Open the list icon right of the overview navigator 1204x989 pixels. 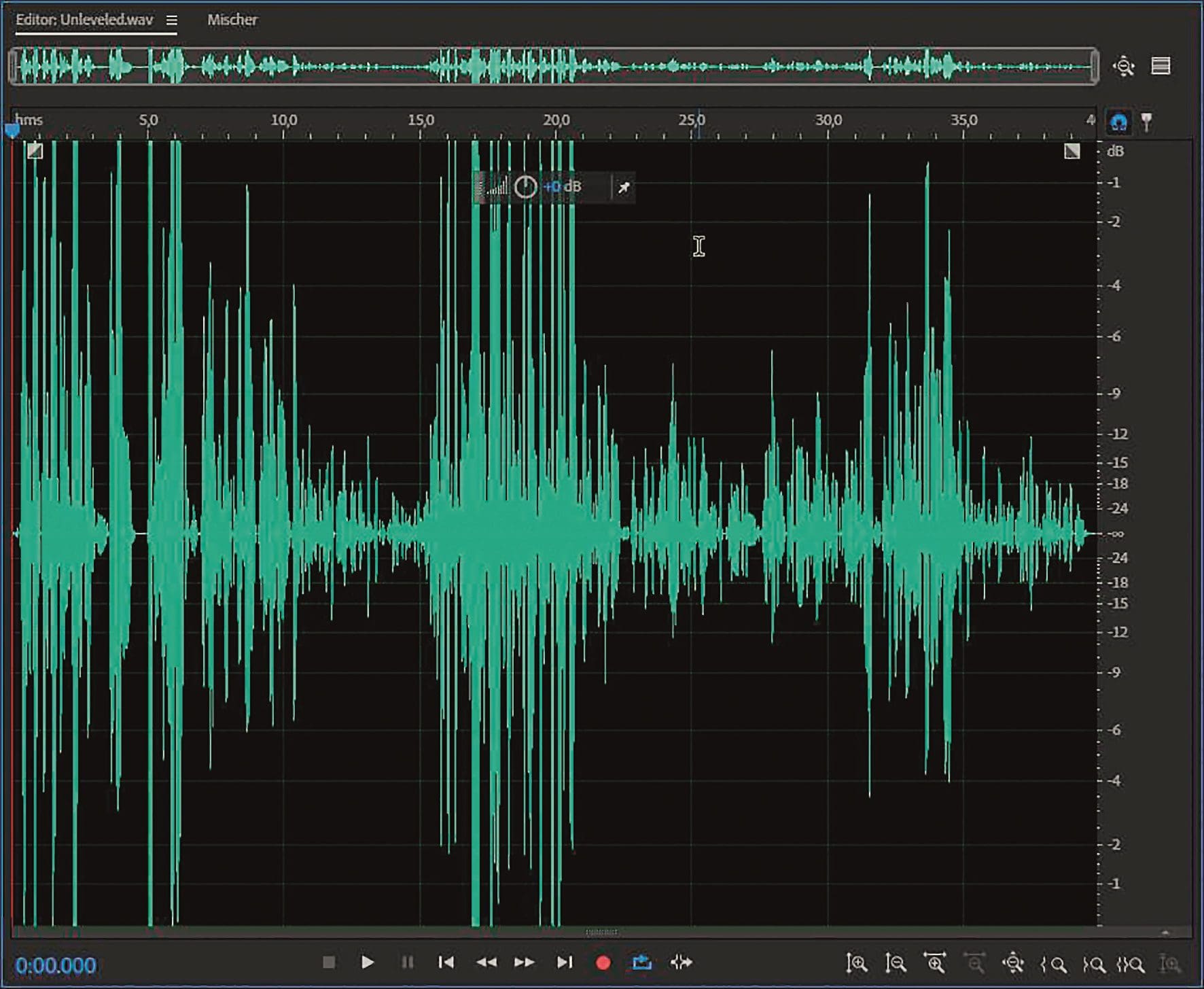click(1161, 66)
